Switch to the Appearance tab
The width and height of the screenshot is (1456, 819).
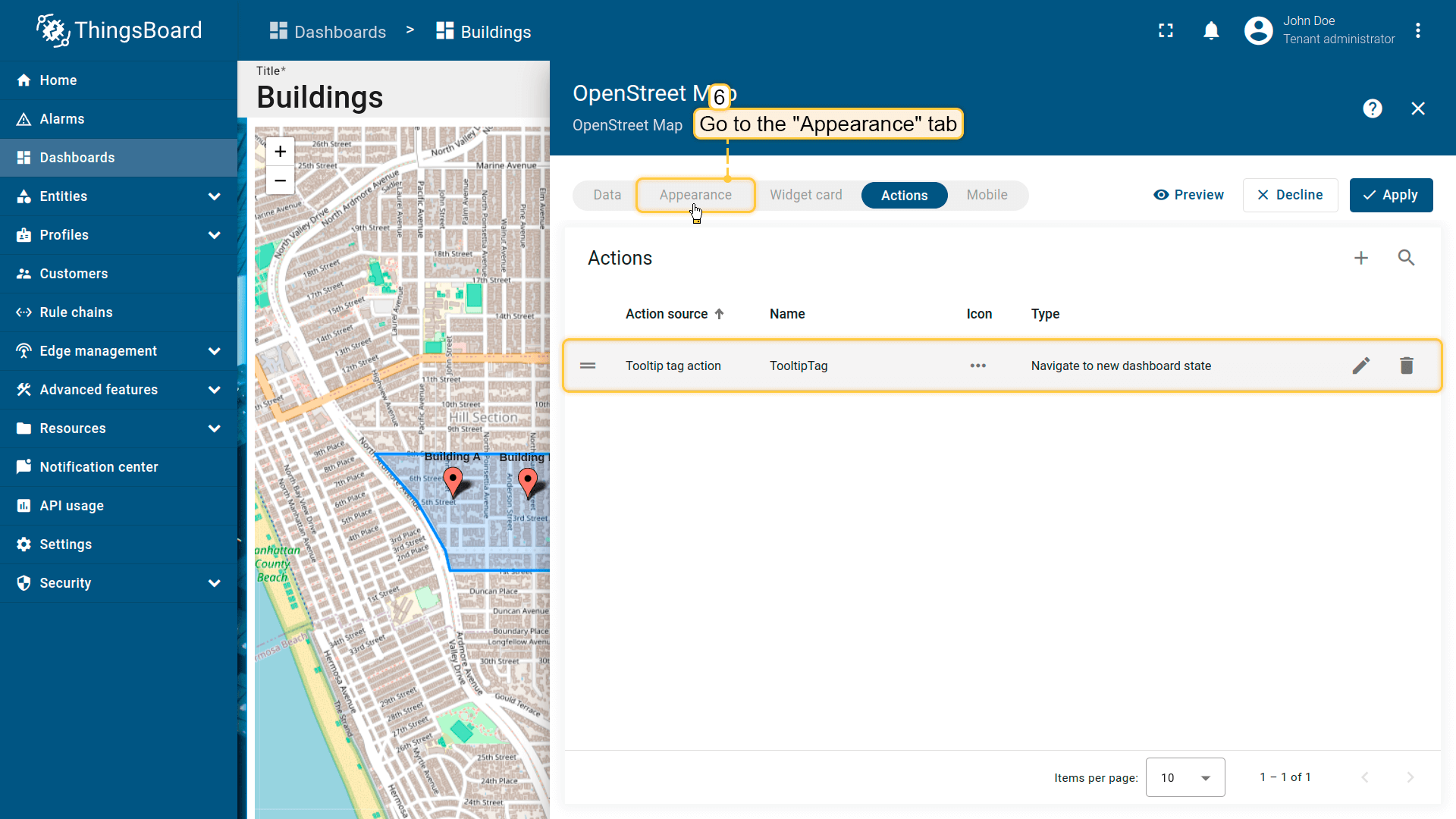coord(695,195)
